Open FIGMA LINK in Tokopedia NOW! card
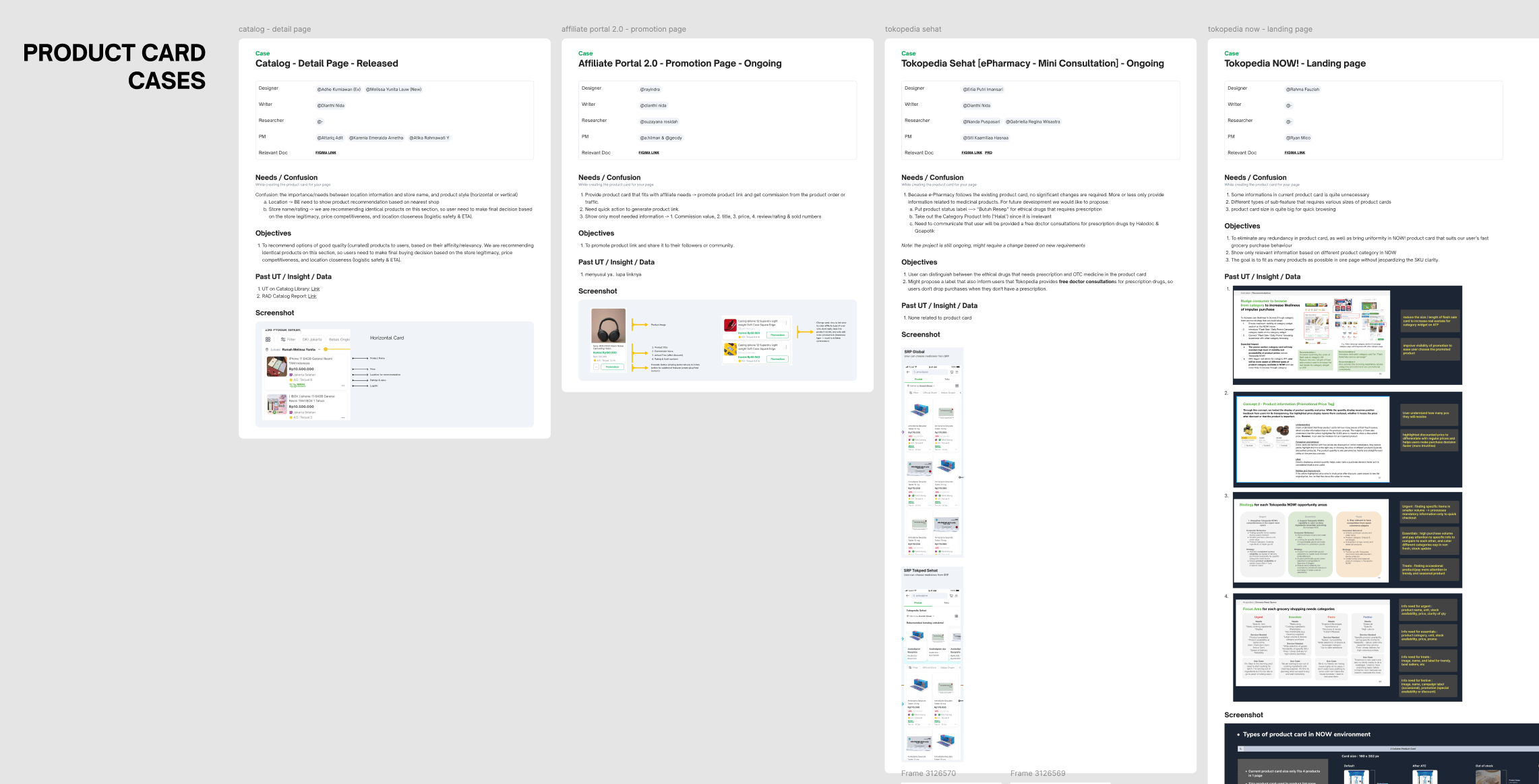This screenshot has width=1539, height=784. (1295, 153)
